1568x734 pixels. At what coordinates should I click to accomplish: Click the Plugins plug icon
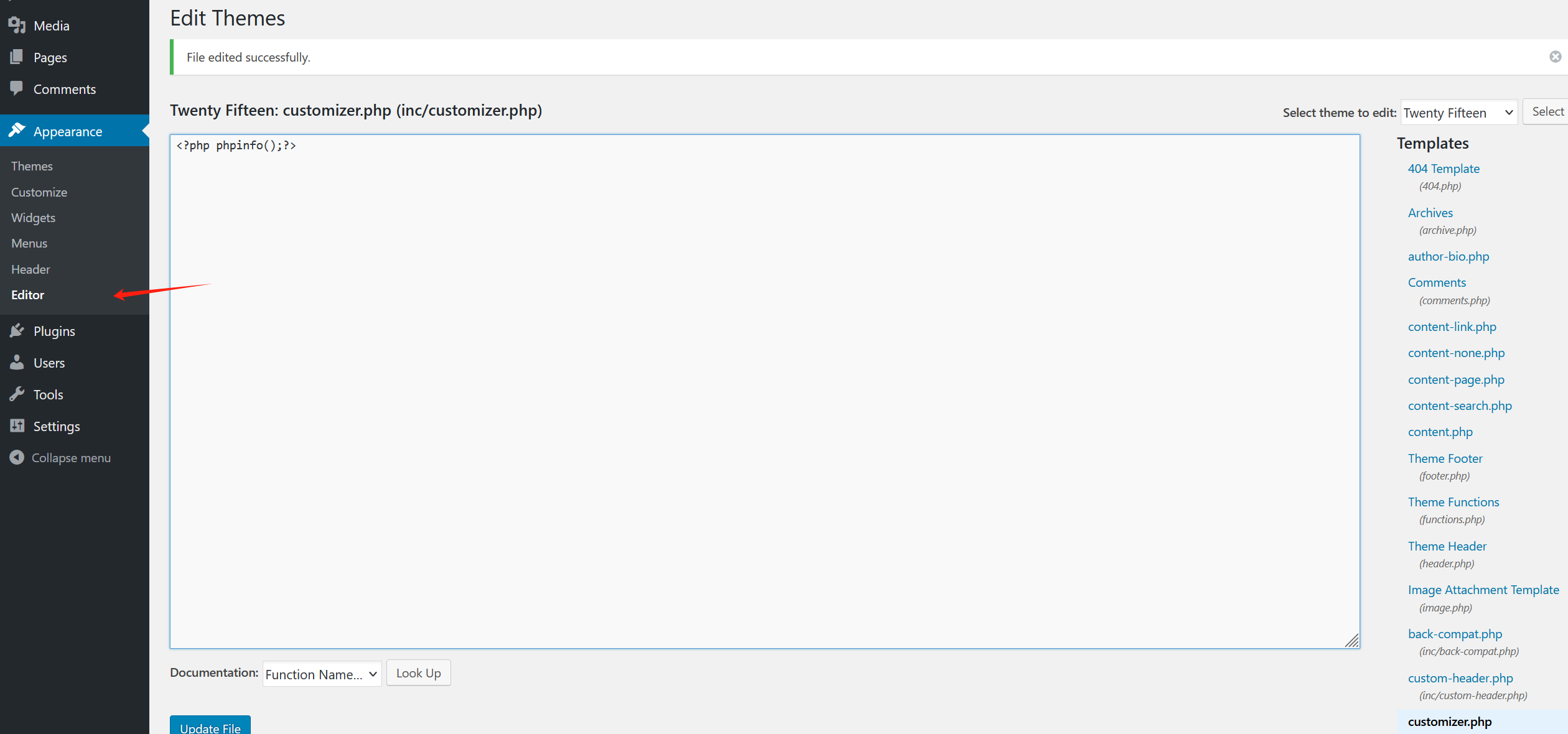pyautogui.click(x=17, y=331)
